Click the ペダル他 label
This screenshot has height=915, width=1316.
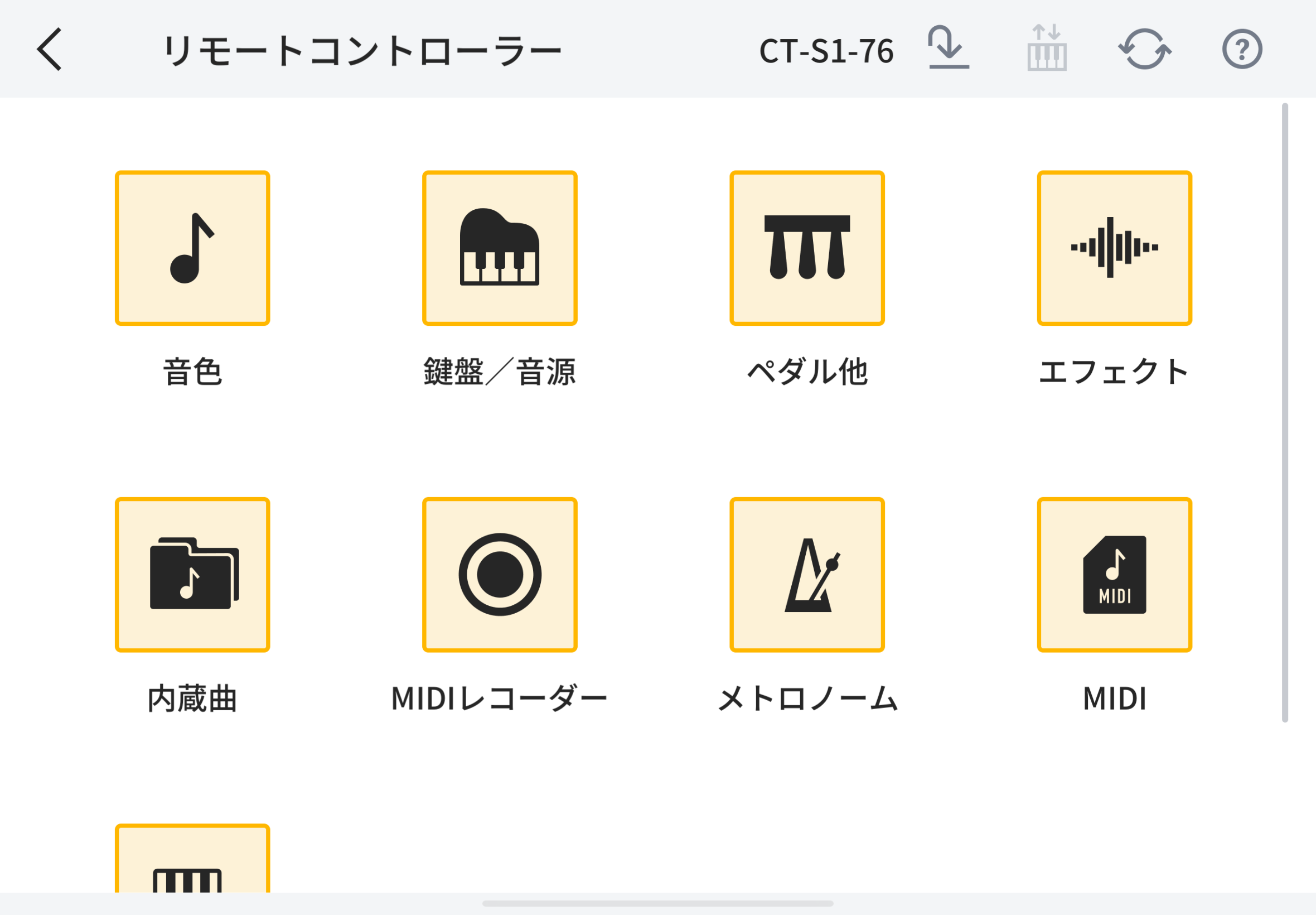tap(807, 372)
